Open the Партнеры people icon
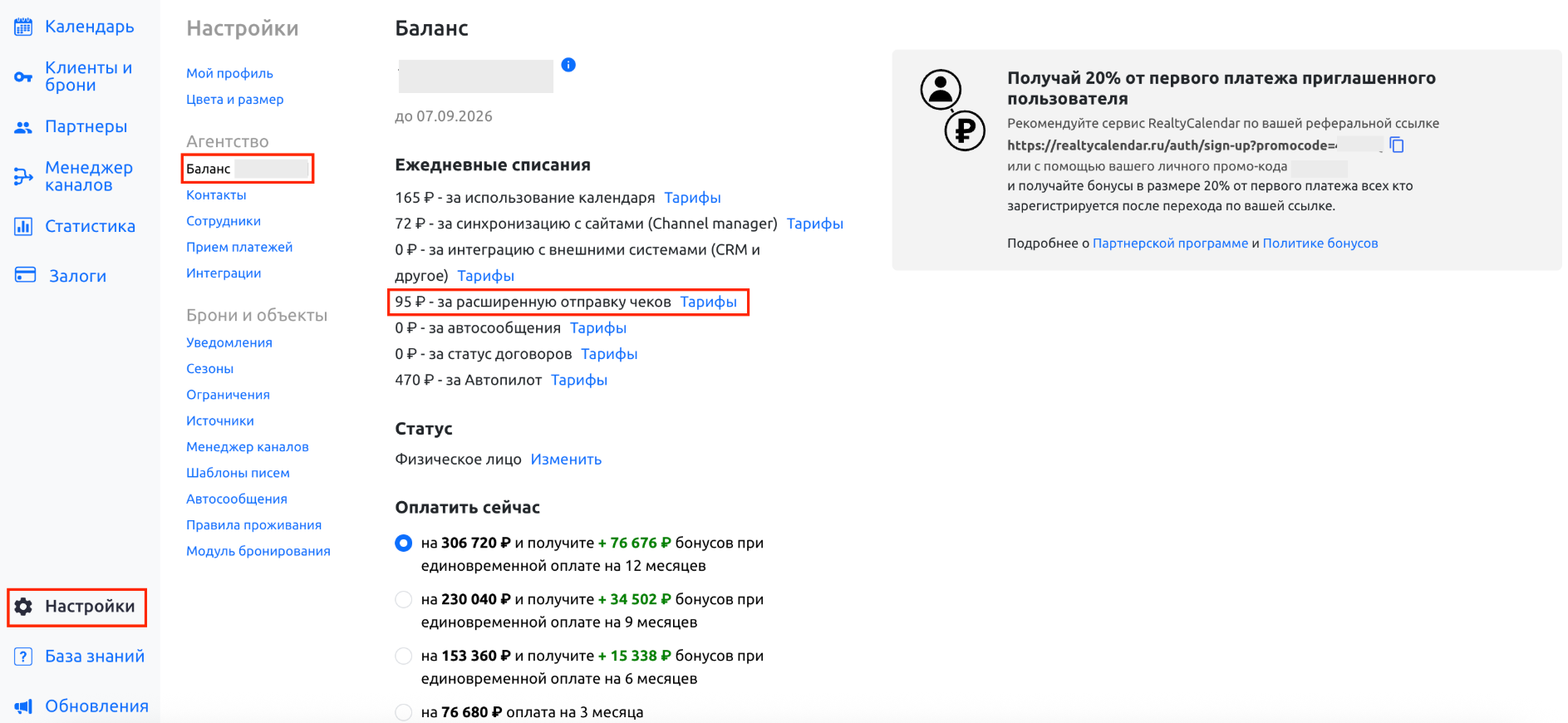The height and width of the screenshot is (723, 1568). 23,127
